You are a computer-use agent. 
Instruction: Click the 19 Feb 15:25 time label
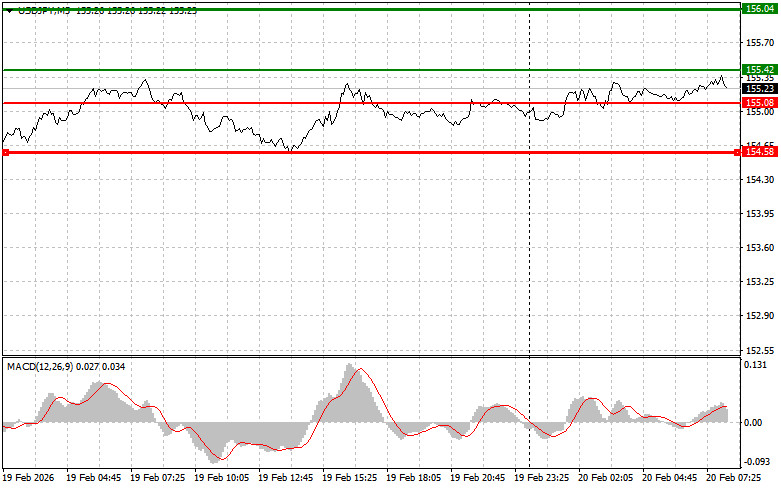tap(351, 478)
